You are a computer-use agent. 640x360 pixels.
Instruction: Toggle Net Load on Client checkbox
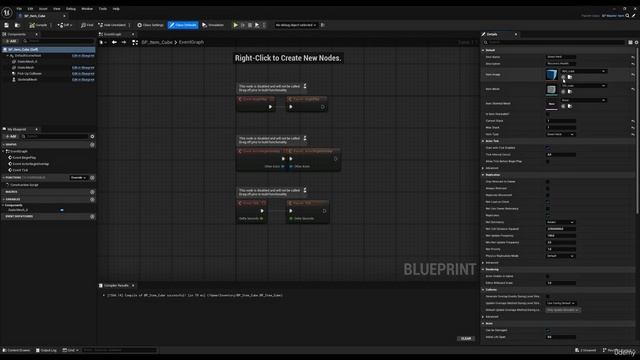(548, 202)
